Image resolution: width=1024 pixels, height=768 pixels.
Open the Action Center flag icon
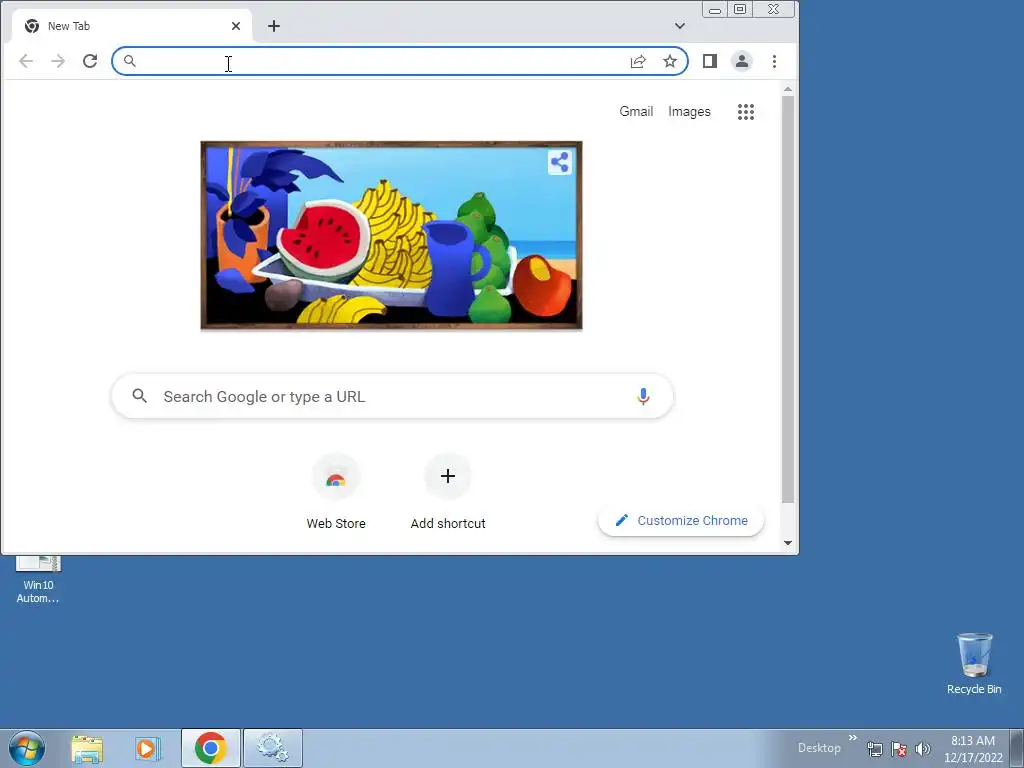pos(899,749)
